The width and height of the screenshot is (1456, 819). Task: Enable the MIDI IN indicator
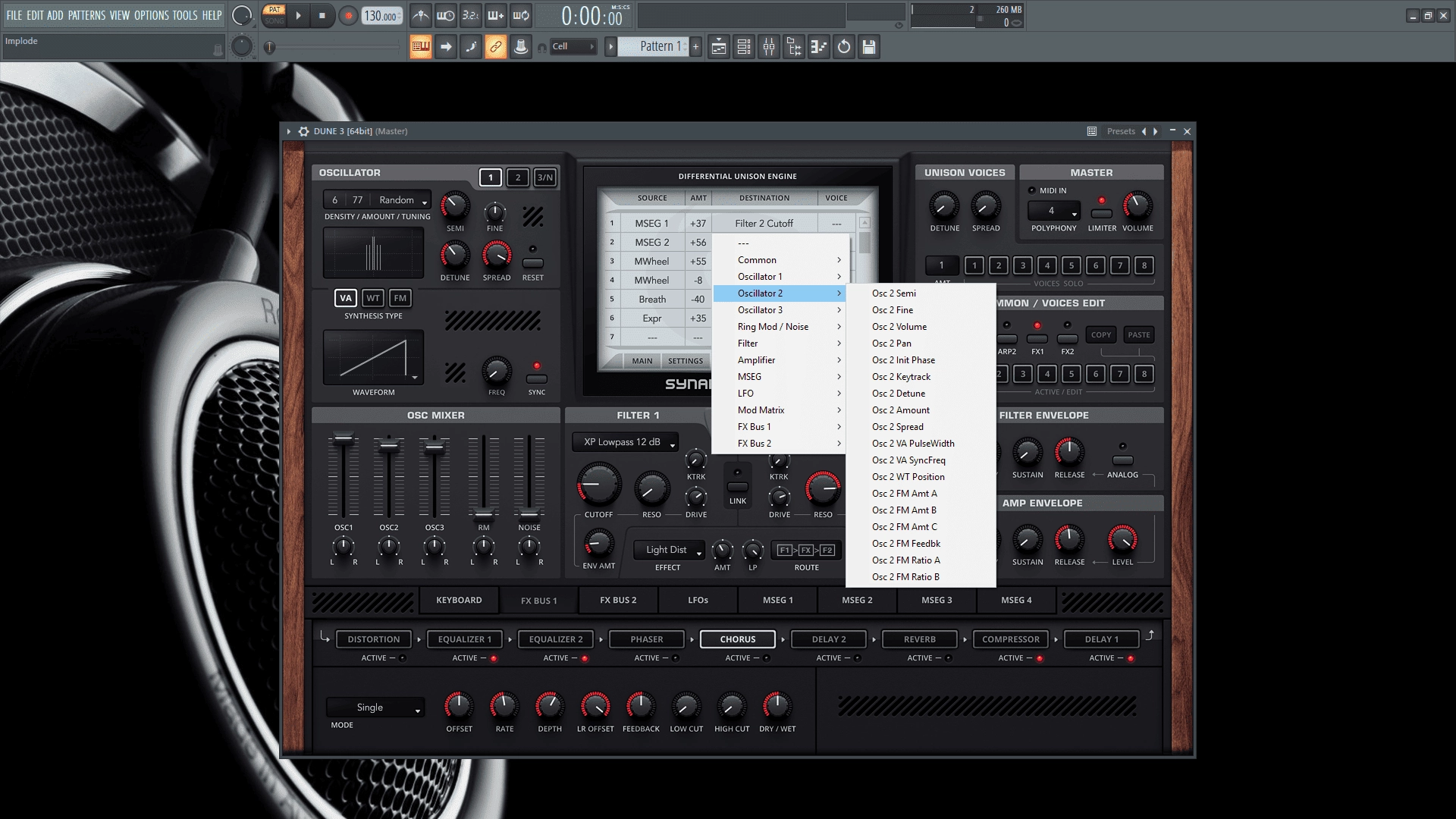(x=1031, y=190)
